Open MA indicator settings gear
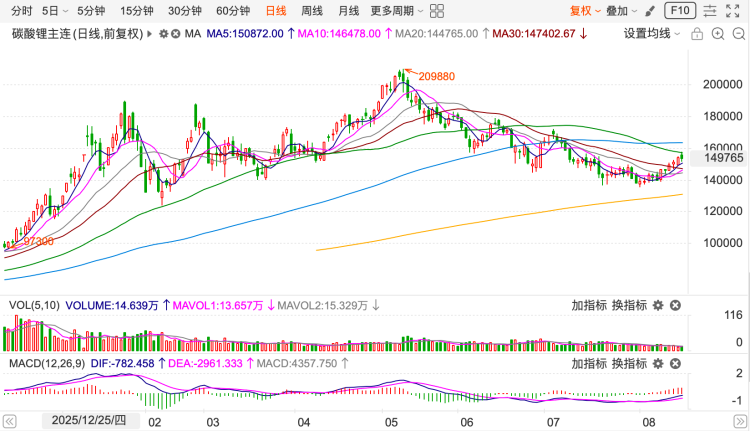The height and width of the screenshot is (431, 750). (x=164, y=34)
